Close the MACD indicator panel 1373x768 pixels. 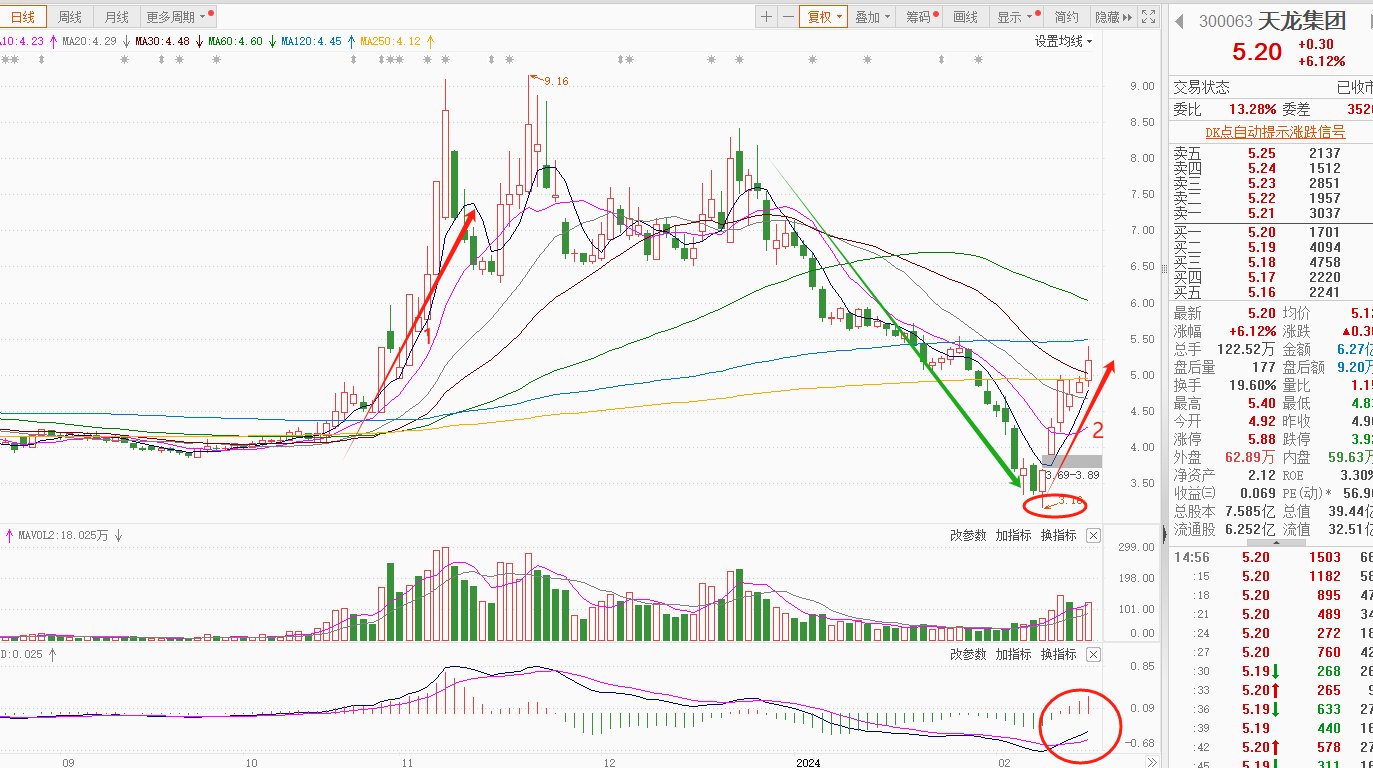pyautogui.click(x=1093, y=655)
